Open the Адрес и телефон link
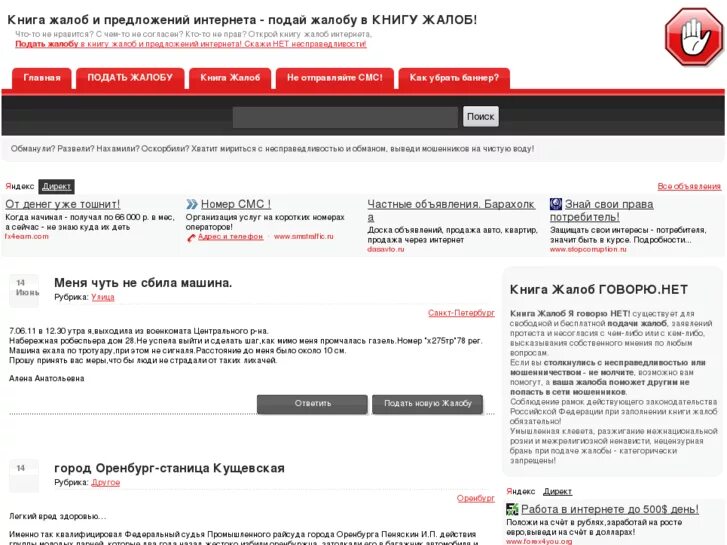Screen dimensions: 727x545 pyautogui.click(x=230, y=237)
